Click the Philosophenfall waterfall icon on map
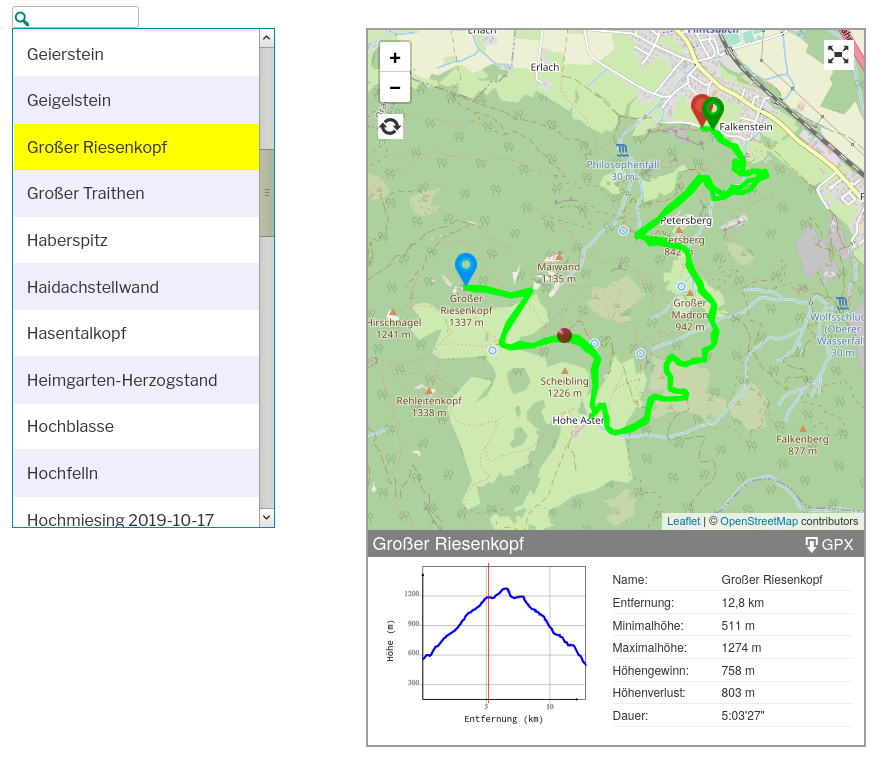 (622, 150)
